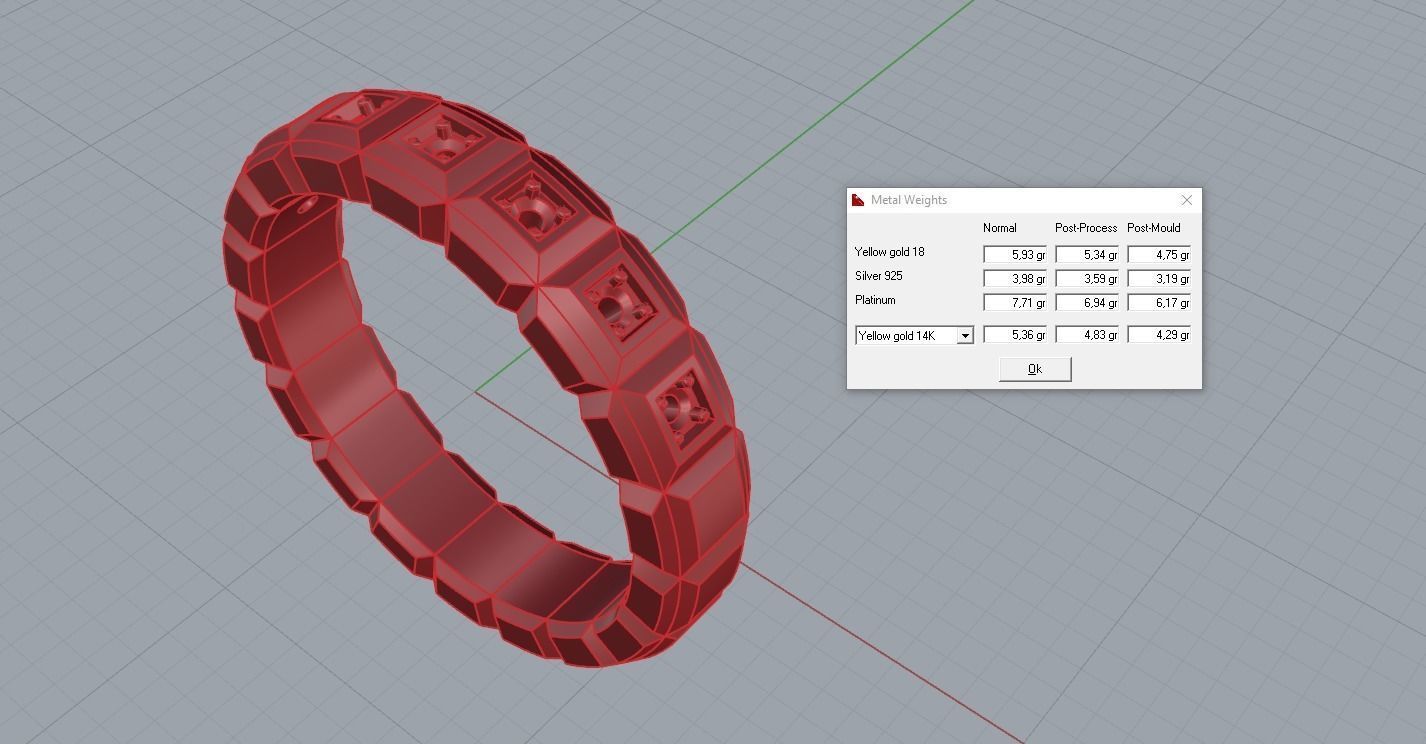The height and width of the screenshot is (744, 1426).
Task: Select Yellow gold 18 Post-Mould weight field
Action: coord(1159,255)
